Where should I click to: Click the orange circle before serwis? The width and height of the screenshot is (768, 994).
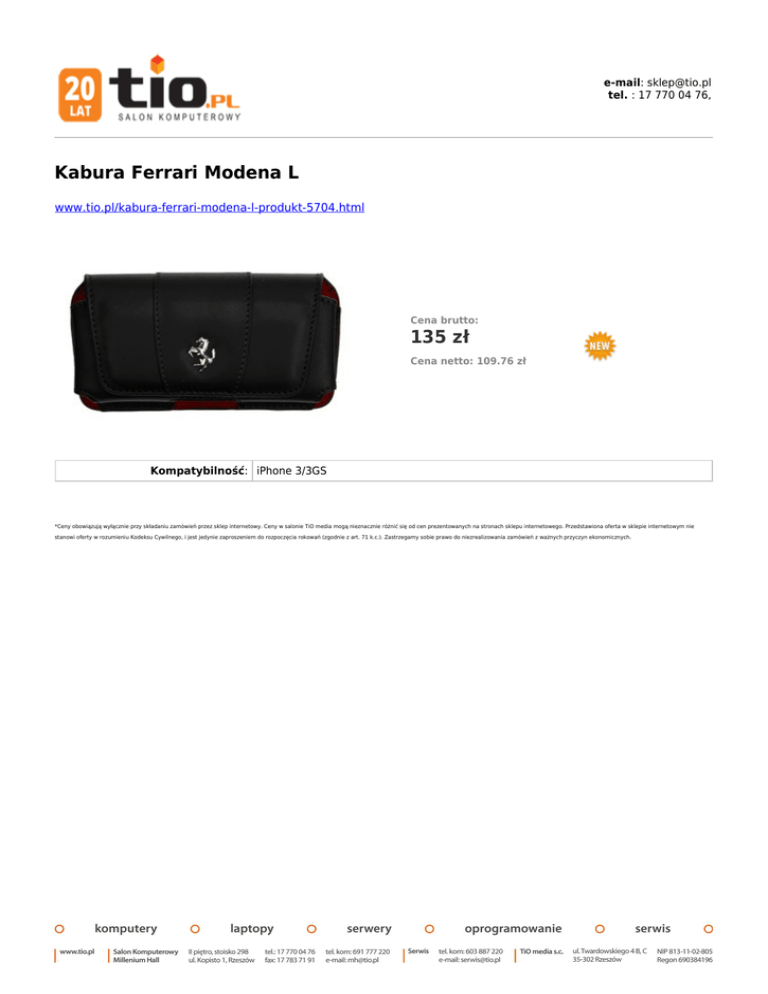click(600, 929)
